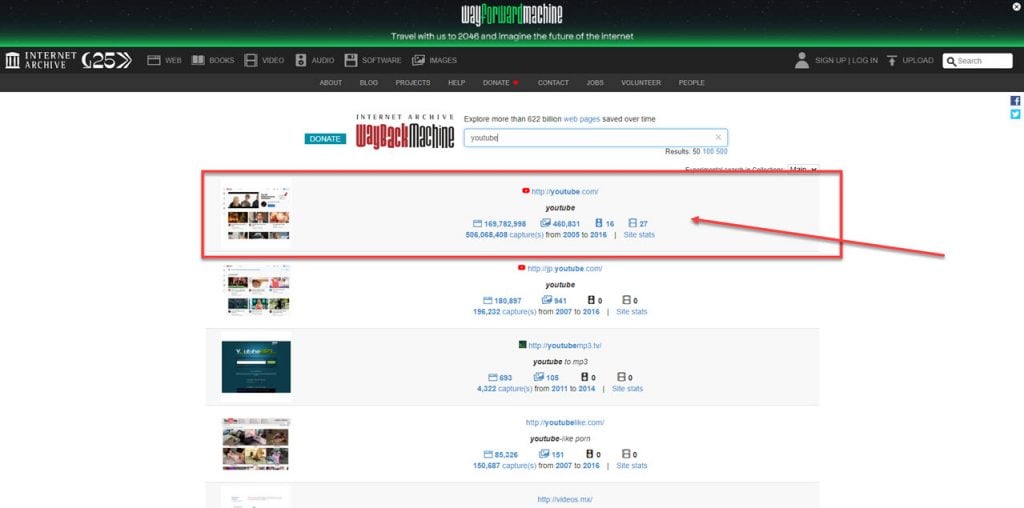1024x508 pixels.
Task: Click the web page icon beside 180,897
Action: click(x=487, y=300)
